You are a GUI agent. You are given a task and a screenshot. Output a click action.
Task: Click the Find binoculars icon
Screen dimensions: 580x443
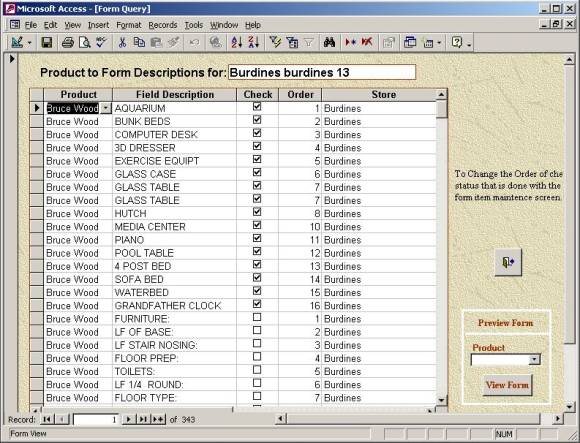pos(330,43)
